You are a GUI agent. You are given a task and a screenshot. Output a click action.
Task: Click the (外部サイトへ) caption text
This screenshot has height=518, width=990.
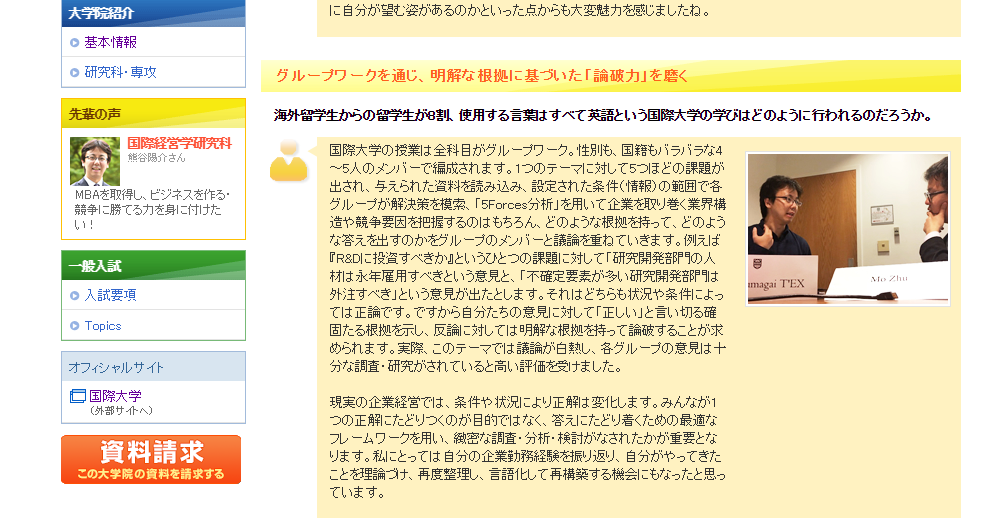[121, 411]
